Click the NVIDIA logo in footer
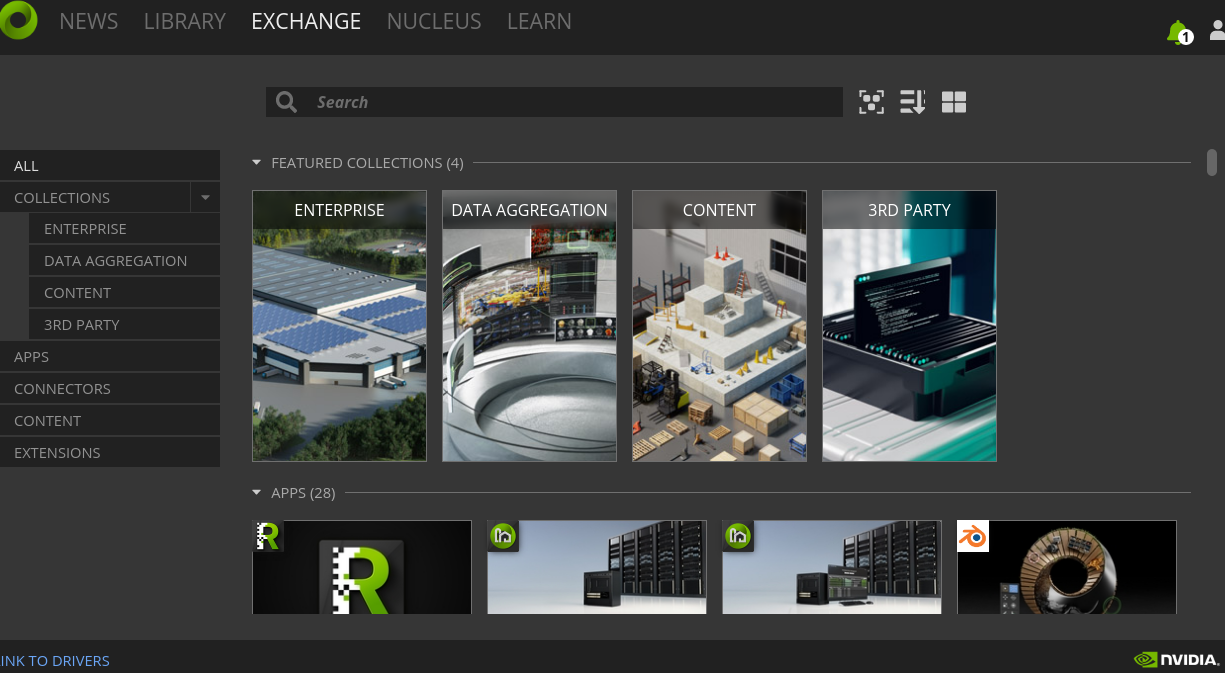Viewport: 1225px width, 673px height. tap(1176, 660)
